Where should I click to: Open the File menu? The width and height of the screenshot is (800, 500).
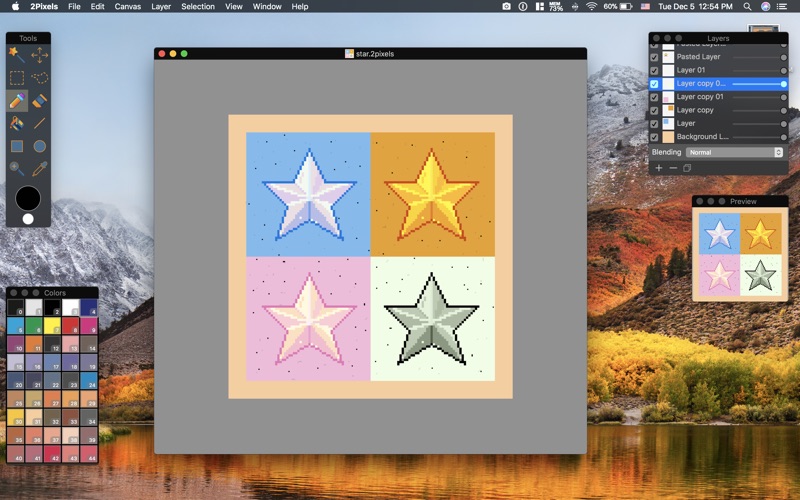coord(74,7)
